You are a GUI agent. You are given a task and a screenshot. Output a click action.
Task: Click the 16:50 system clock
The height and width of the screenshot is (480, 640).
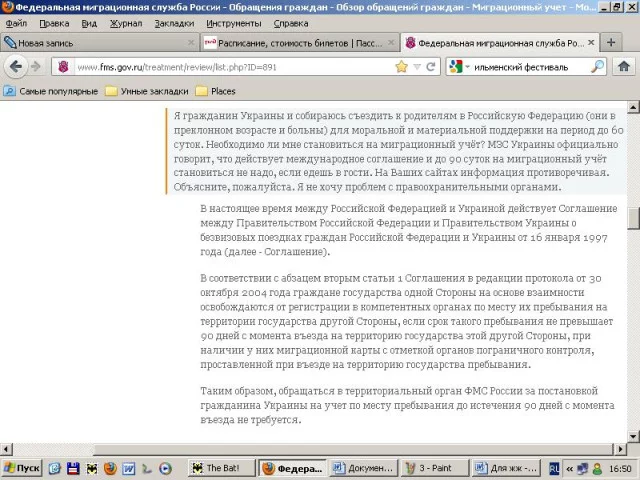[620, 469]
